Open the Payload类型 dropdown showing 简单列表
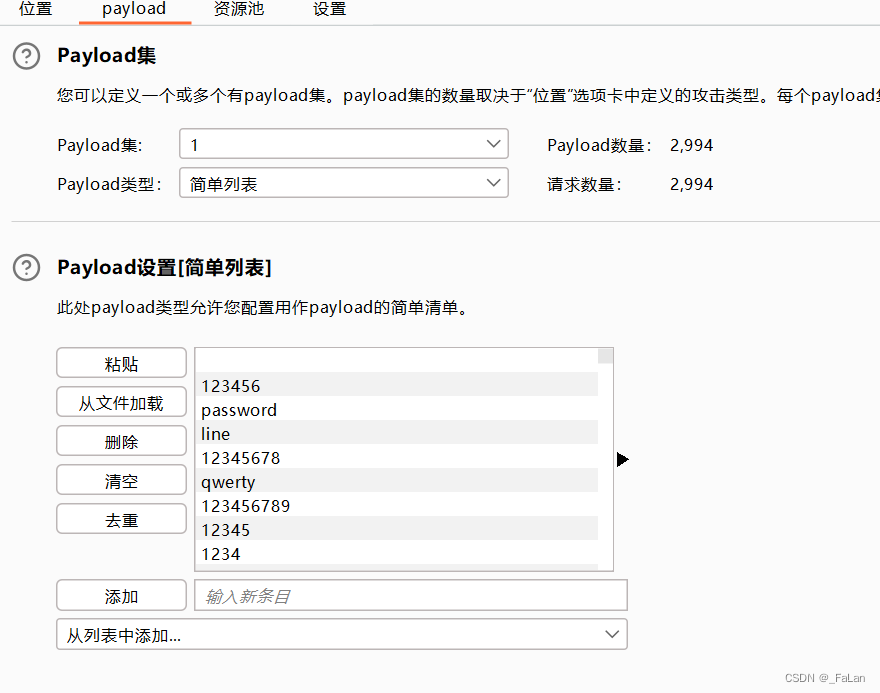Image resolution: width=880 pixels, height=693 pixels. [x=344, y=183]
